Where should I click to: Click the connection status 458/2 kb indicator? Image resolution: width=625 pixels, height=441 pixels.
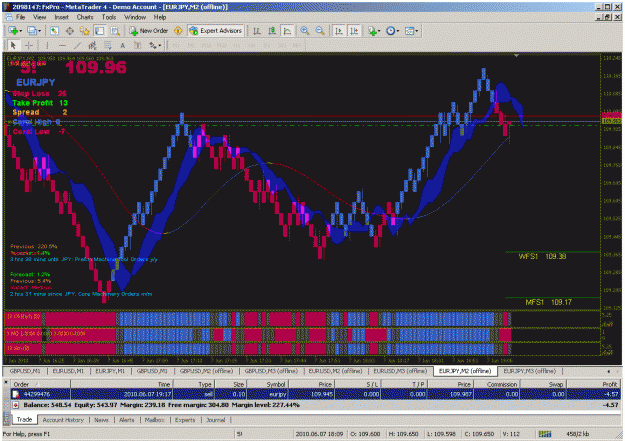[x=578, y=434]
